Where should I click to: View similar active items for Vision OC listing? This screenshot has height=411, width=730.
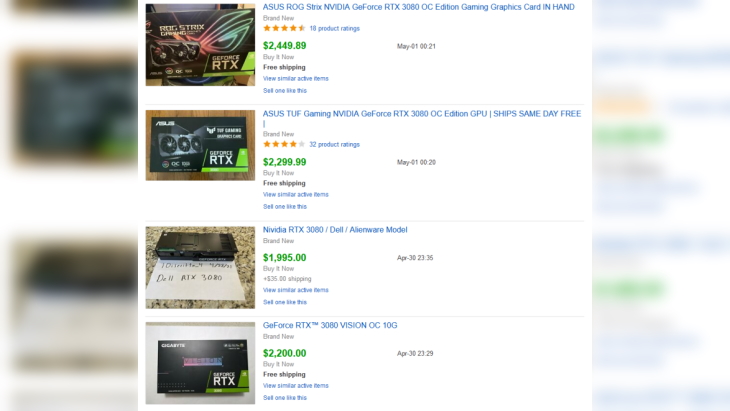pyautogui.click(x=296, y=386)
